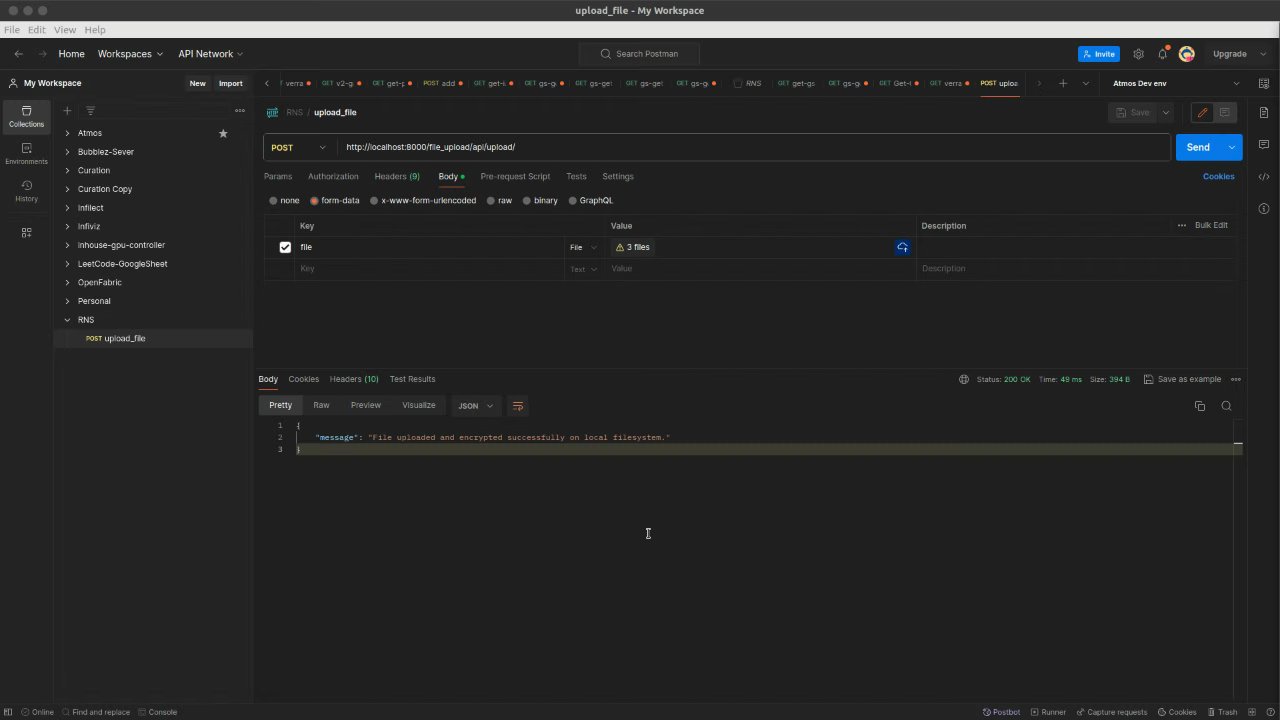
Task: Open the Collections sidebar panel
Action: click(x=26, y=116)
